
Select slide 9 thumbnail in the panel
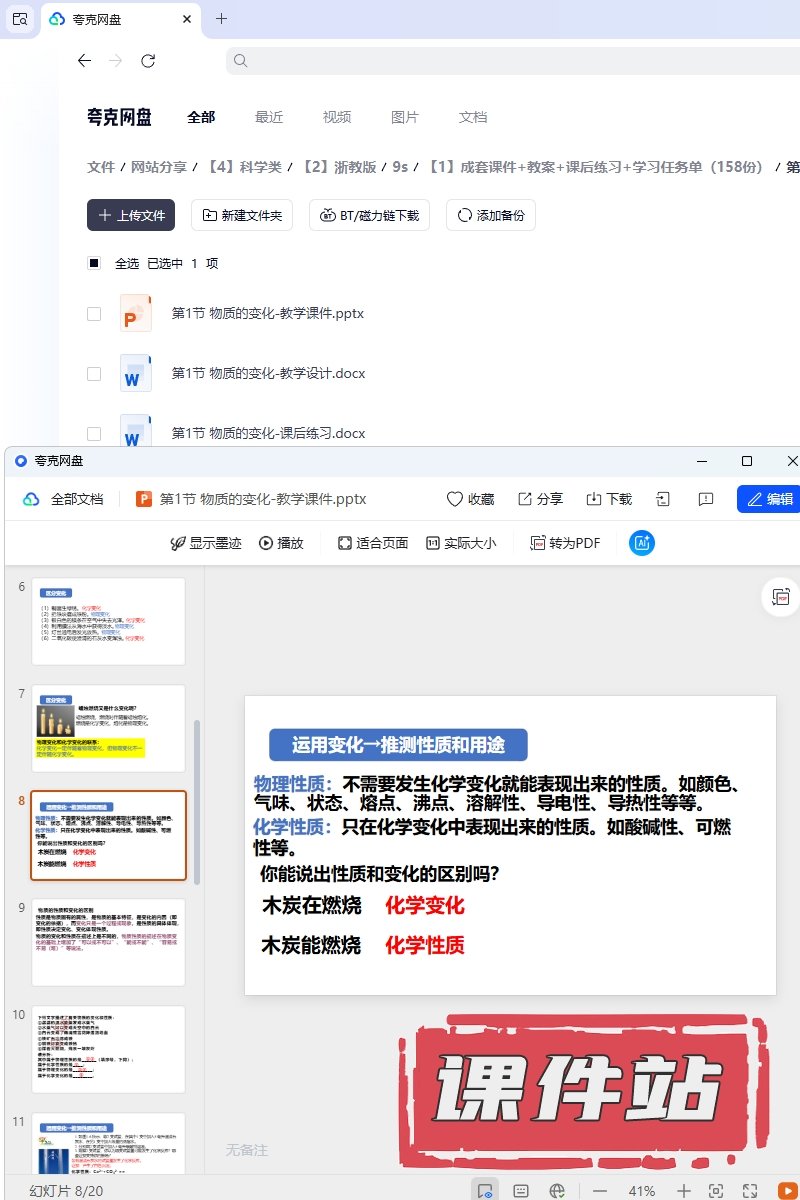click(108, 942)
